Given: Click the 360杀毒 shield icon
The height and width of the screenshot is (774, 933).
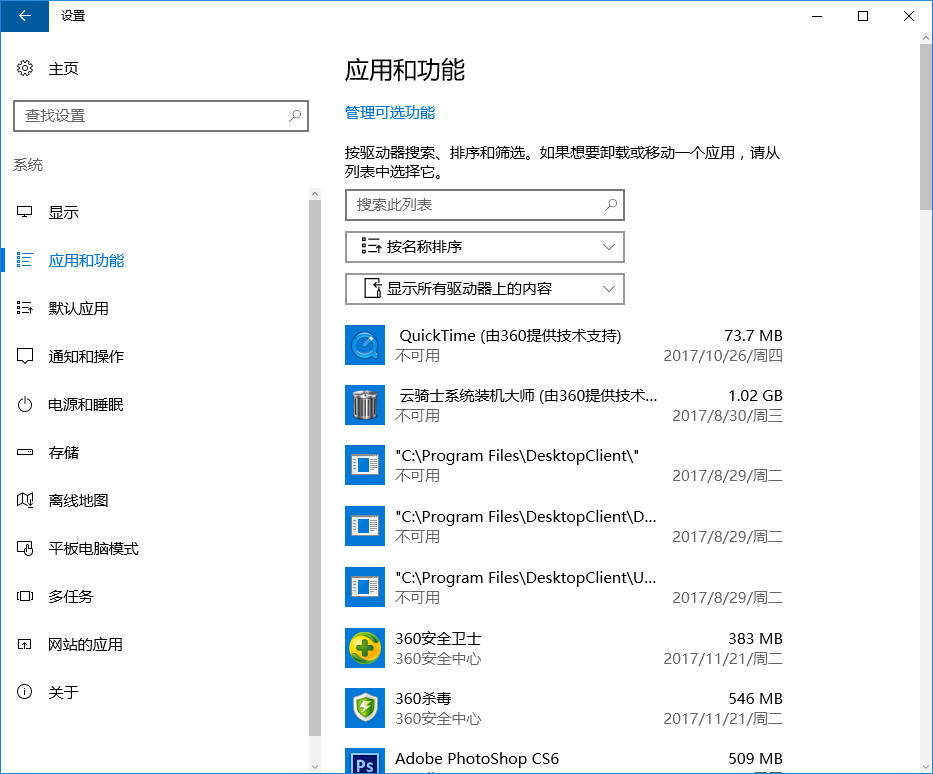Looking at the screenshot, I should [364, 707].
